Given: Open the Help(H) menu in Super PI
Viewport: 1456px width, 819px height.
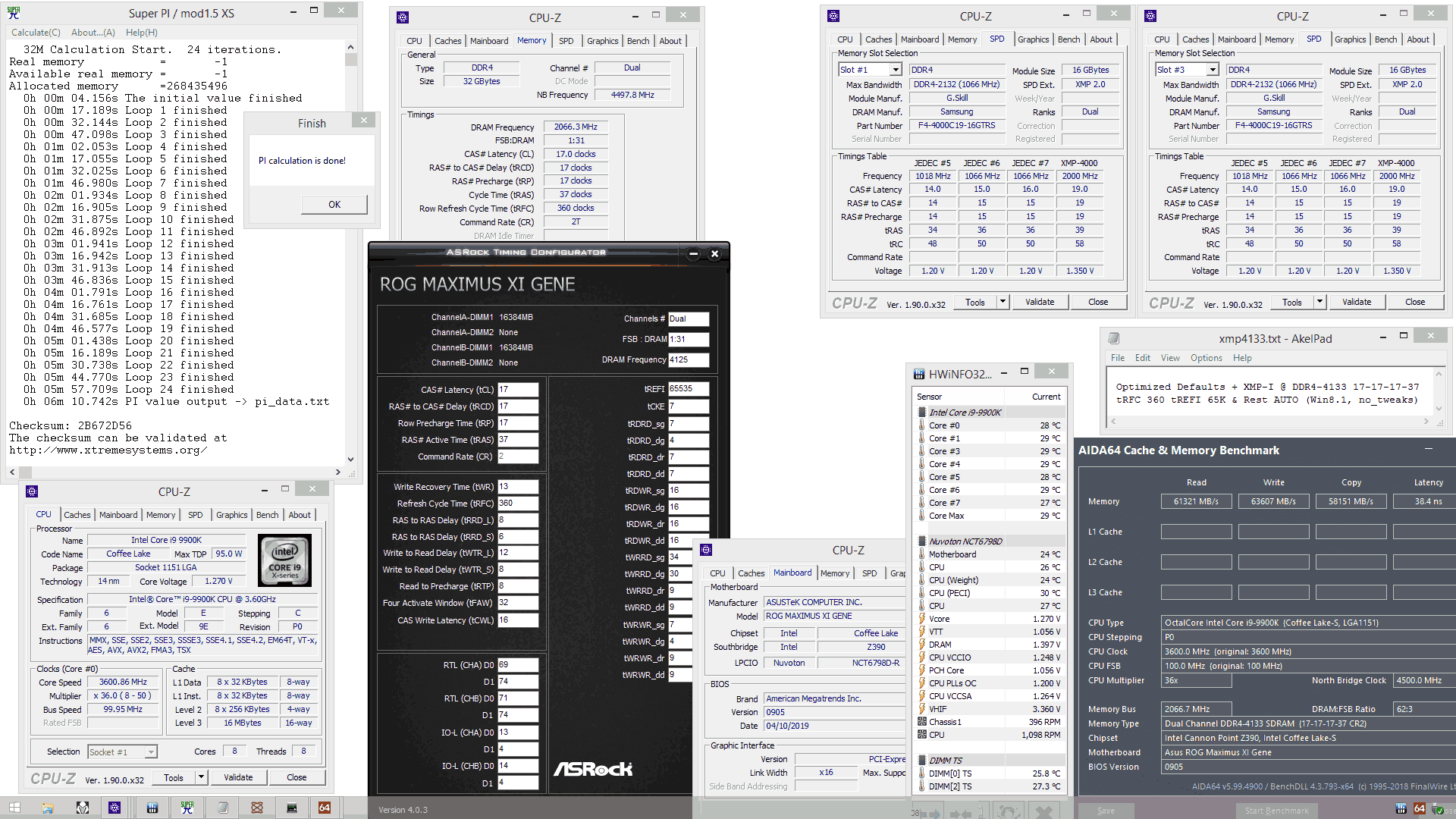Looking at the screenshot, I should tap(142, 33).
